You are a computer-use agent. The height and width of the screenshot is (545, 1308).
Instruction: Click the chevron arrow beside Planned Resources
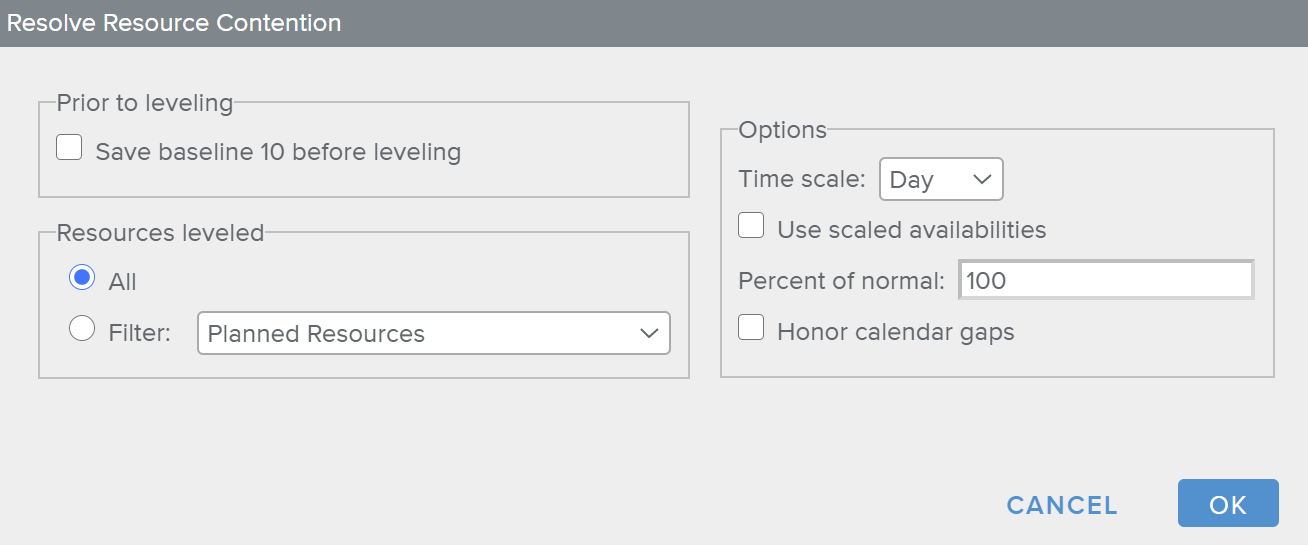[x=649, y=334]
